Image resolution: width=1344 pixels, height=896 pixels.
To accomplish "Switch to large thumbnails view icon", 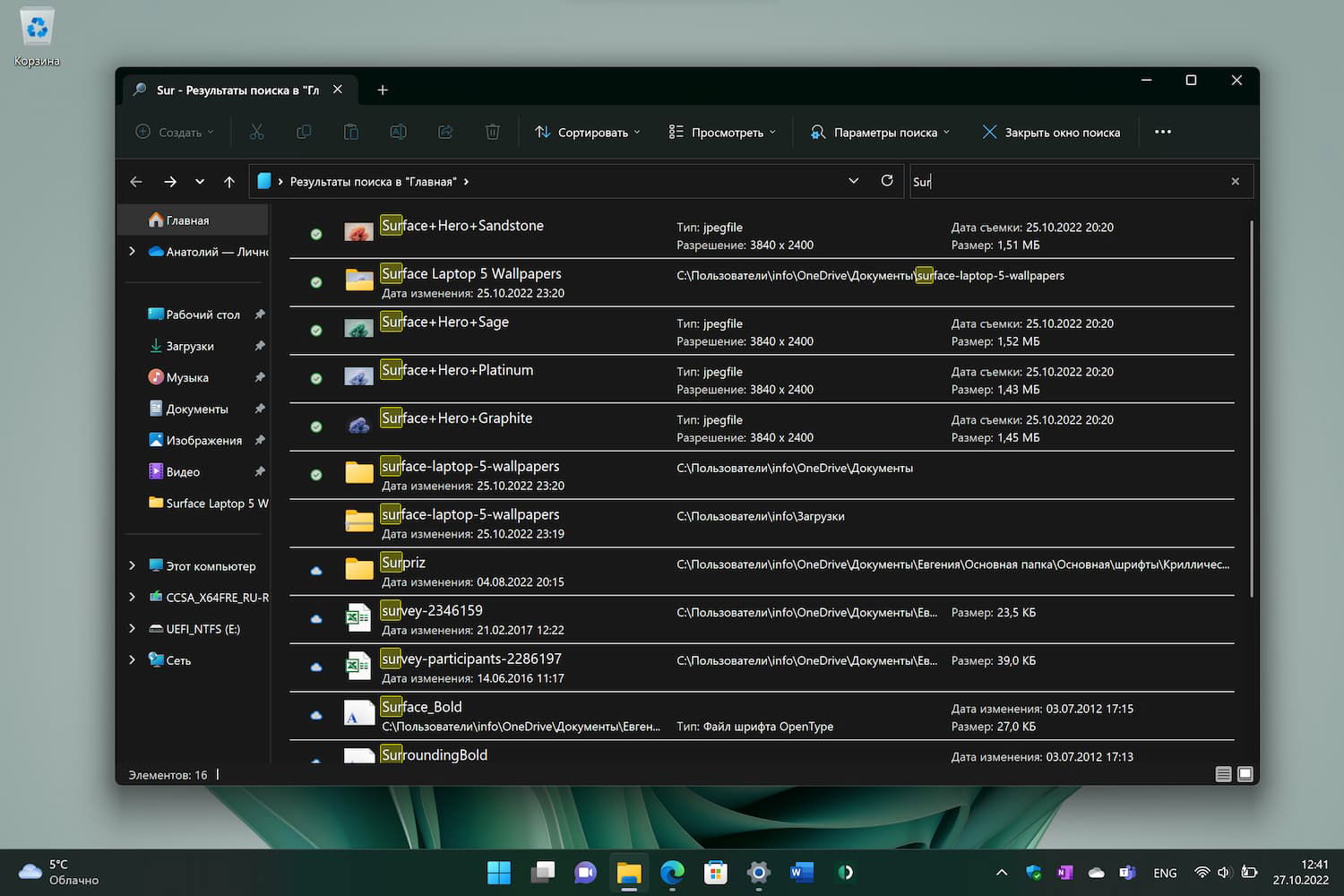I will [1245, 774].
